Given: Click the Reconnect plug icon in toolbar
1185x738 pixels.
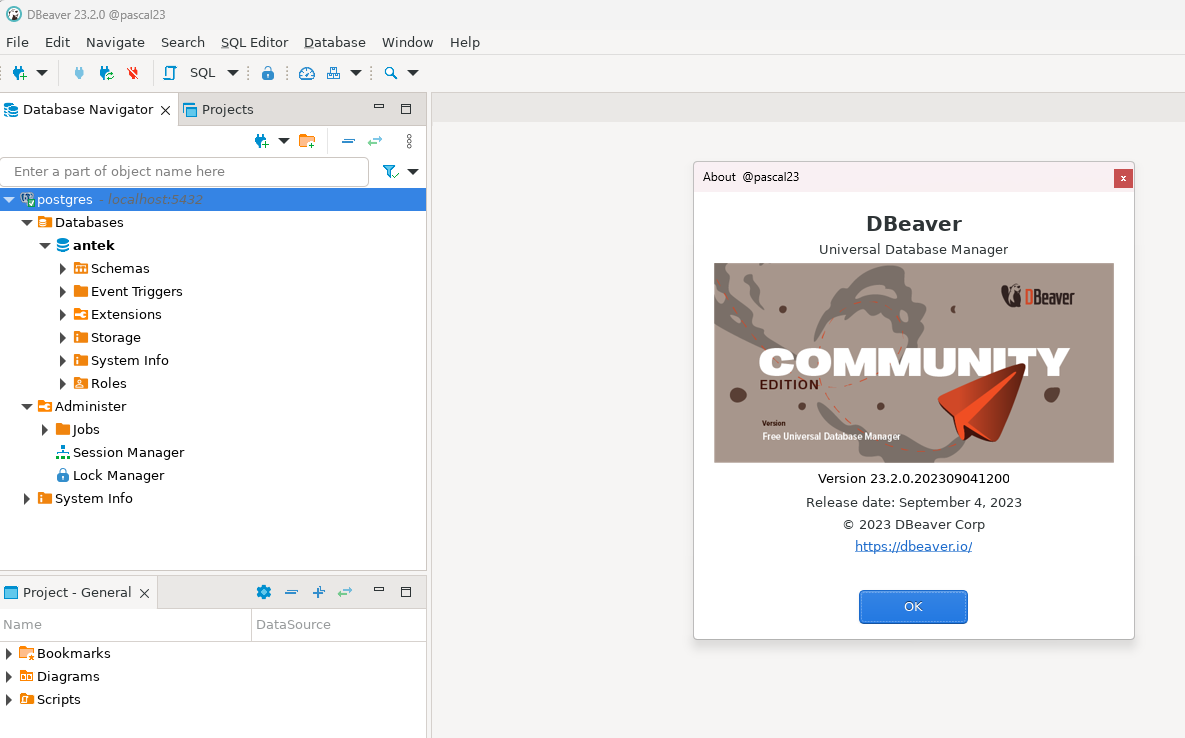Looking at the screenshot, I should pos(106,73).
